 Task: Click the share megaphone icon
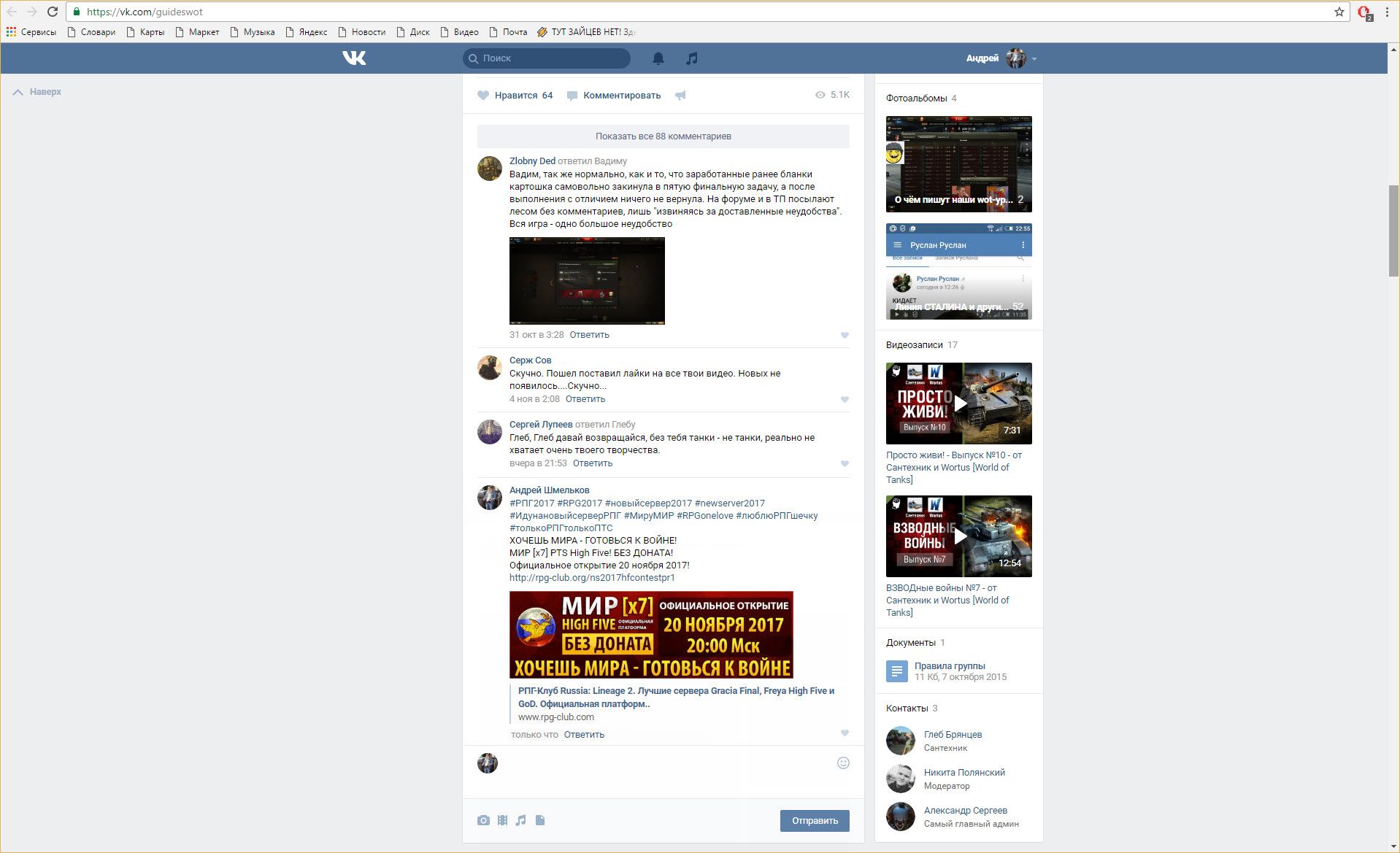point(680,96)
